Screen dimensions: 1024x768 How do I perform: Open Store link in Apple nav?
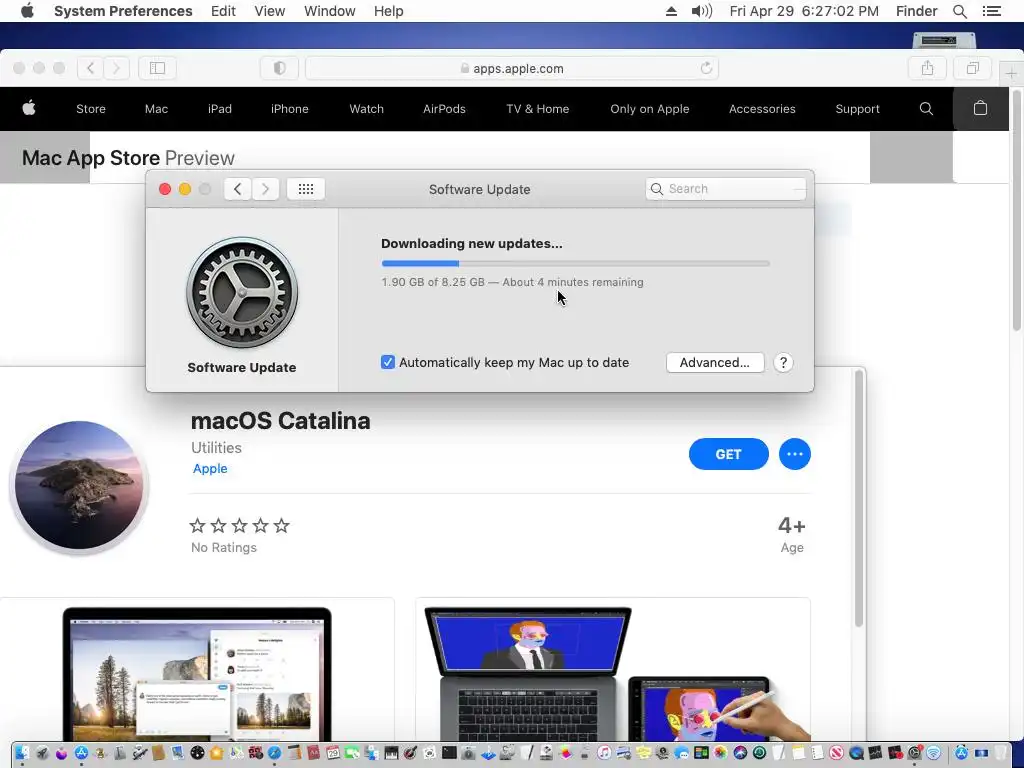click(x=91, y=109)
